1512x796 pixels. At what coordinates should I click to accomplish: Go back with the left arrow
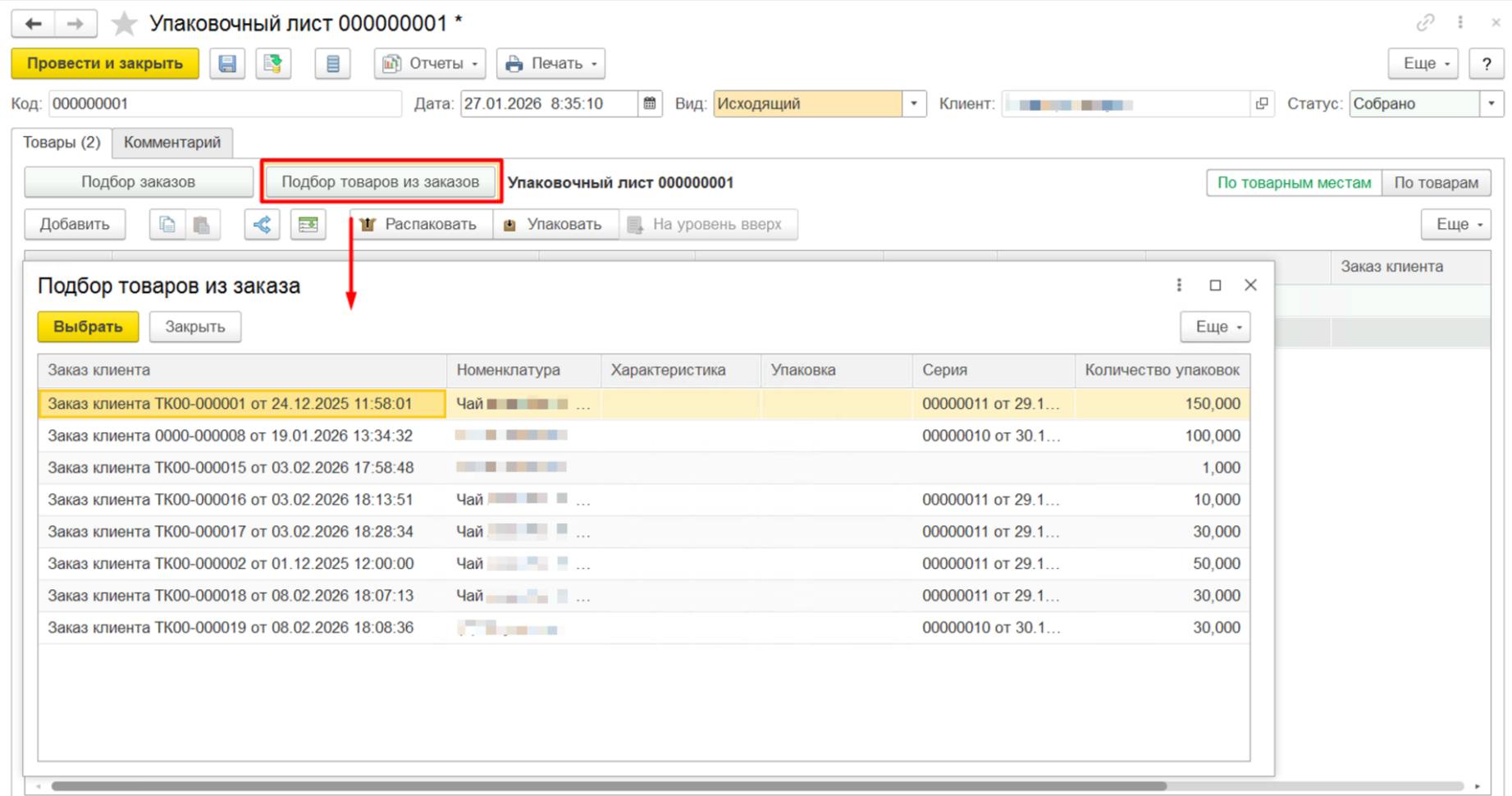coord(33,24)
